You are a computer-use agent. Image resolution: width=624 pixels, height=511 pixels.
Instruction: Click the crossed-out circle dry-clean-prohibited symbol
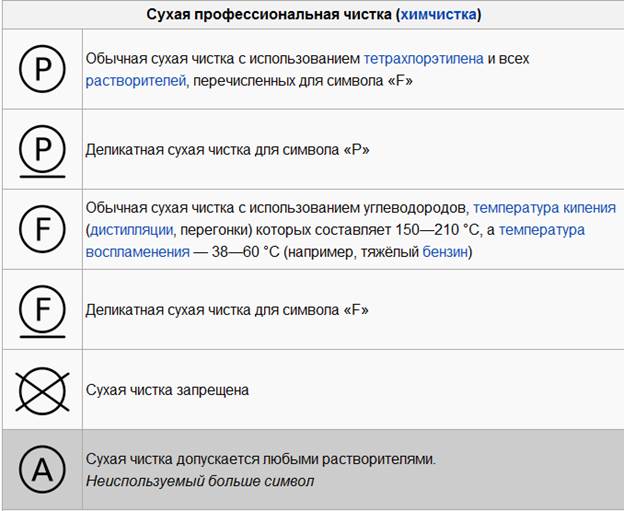pos(42,390)
